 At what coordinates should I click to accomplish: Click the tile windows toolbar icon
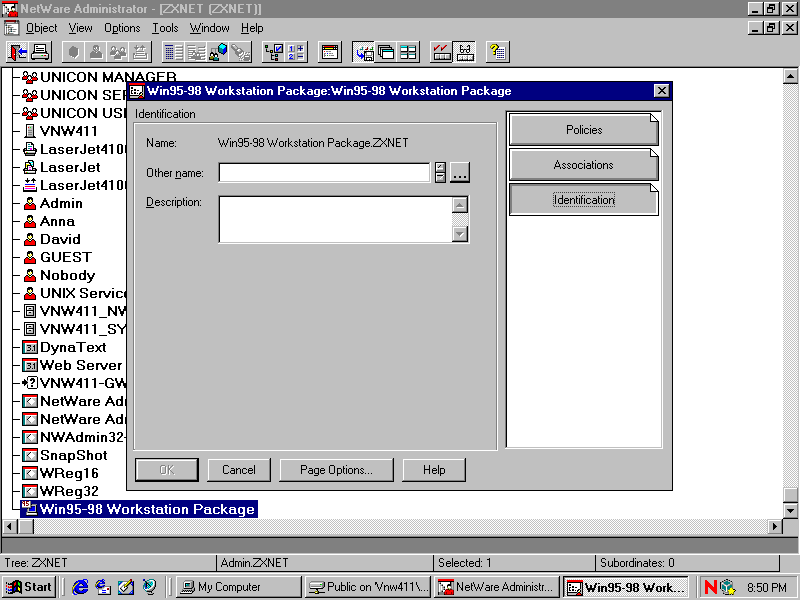click(408, 52)
